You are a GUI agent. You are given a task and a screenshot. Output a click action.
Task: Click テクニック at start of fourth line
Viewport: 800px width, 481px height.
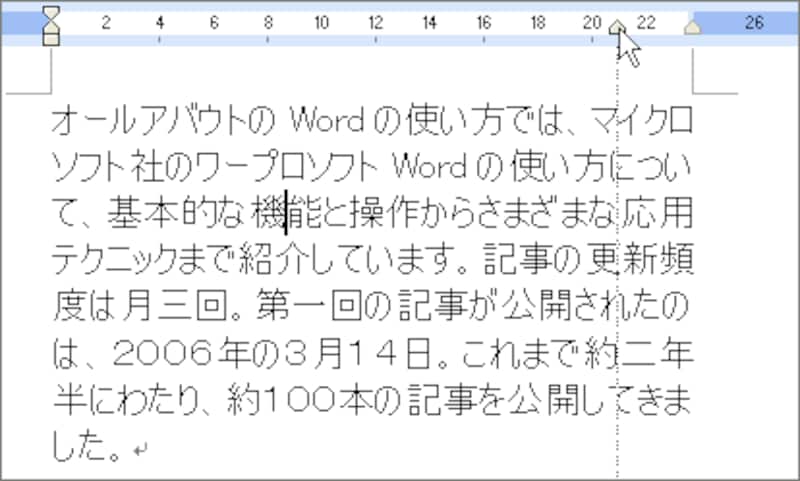coord(114,258)
